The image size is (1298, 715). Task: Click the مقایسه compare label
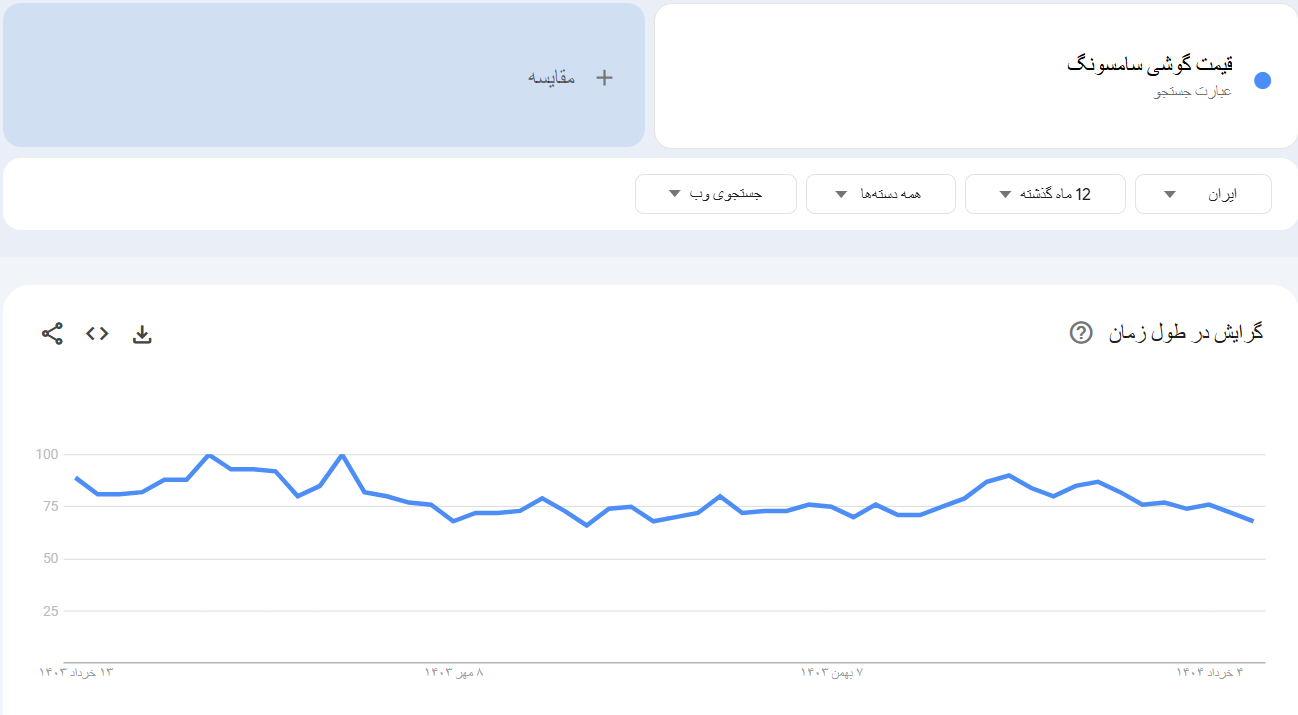click(x=552, y=78)
